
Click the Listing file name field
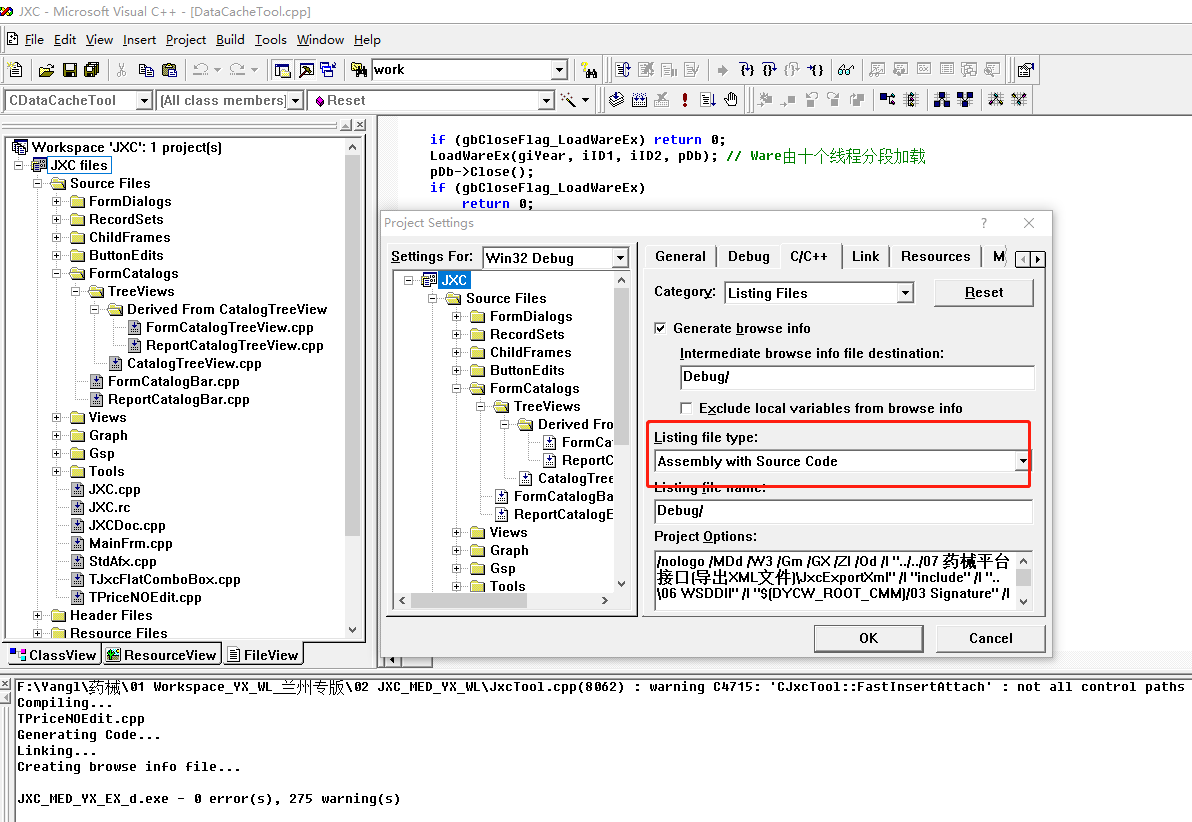[x=843, y=511]
